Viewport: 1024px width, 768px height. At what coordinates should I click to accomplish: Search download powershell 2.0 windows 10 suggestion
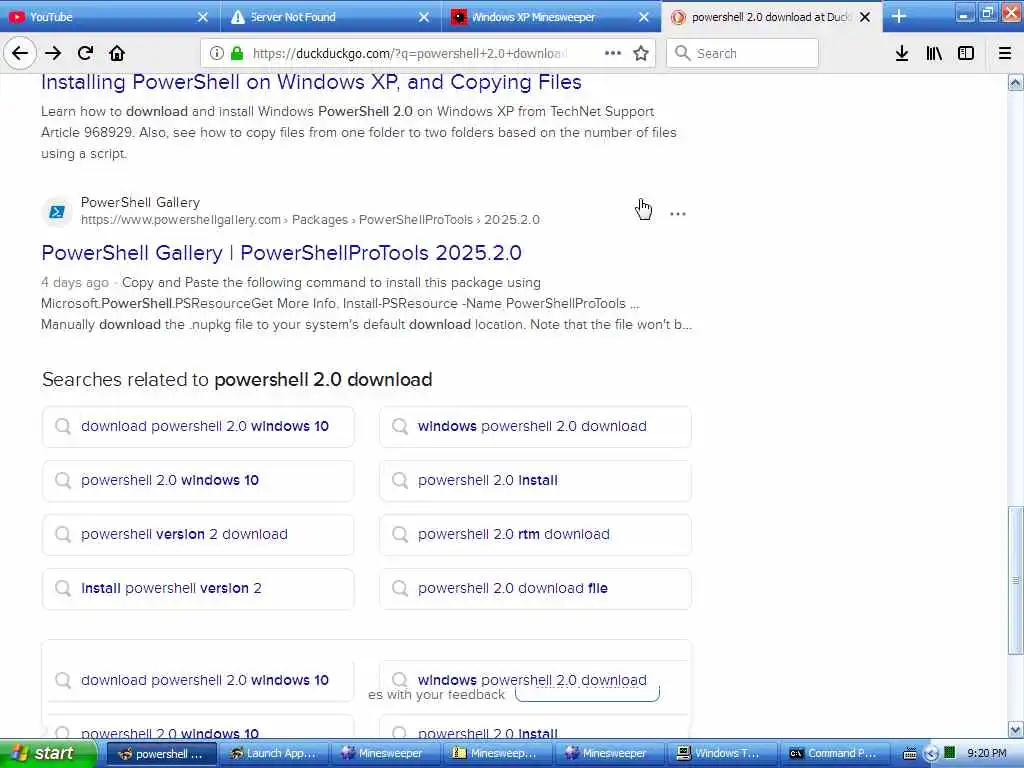[x=199, y=426]
